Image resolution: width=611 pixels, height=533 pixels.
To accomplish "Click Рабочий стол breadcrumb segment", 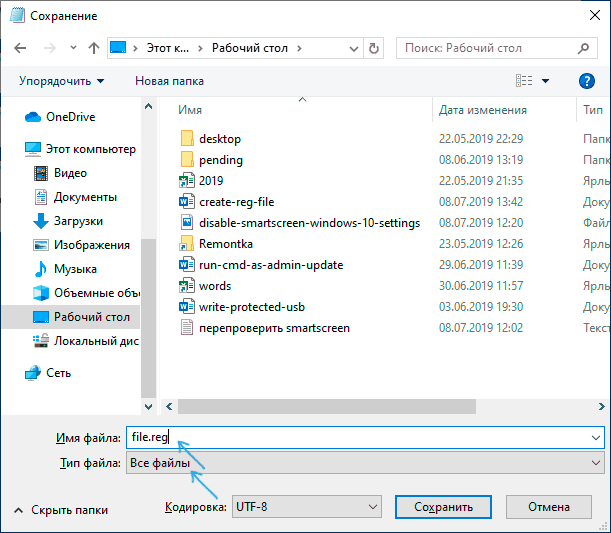I will 249,48.
